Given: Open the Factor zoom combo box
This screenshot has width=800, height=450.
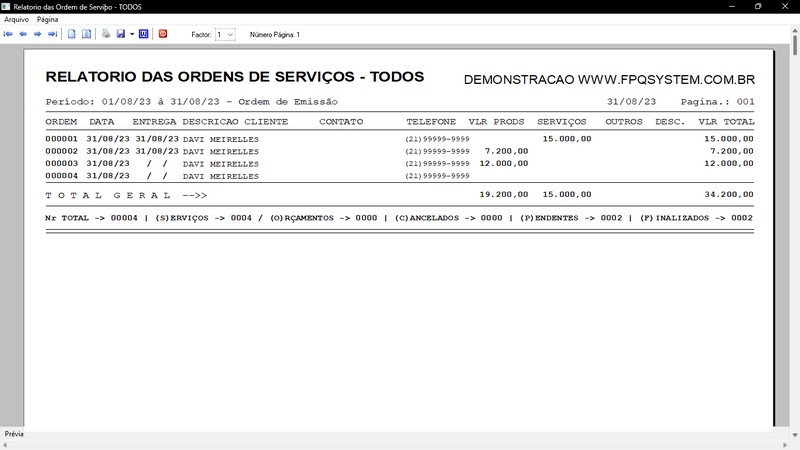Looking at the screenshot, I should (x=225, y=35).
